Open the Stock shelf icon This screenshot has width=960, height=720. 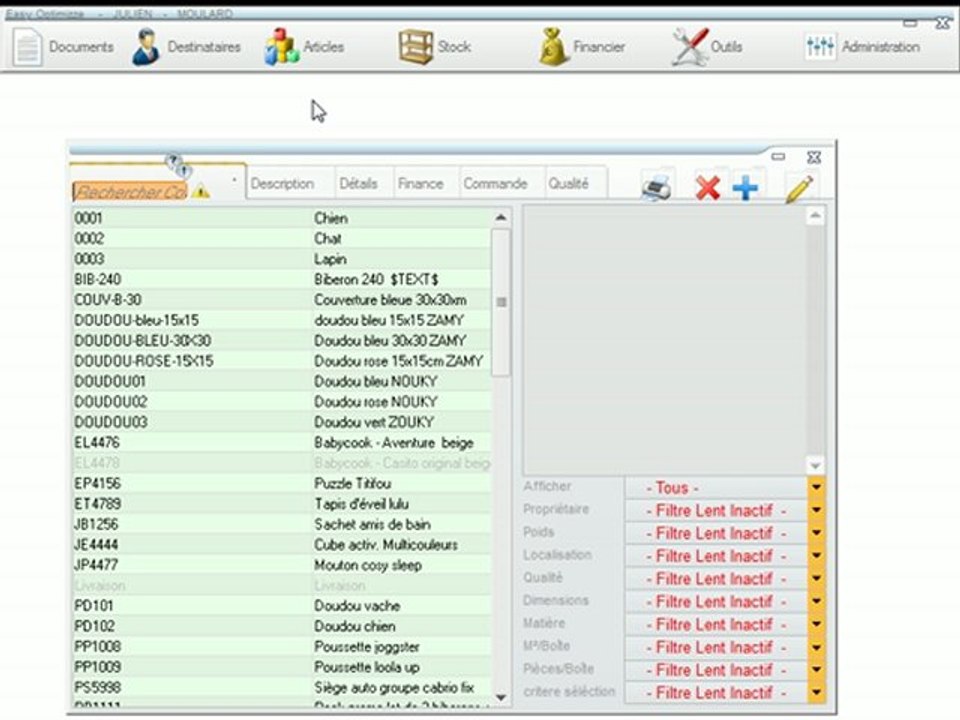click(x=416, y=47)
